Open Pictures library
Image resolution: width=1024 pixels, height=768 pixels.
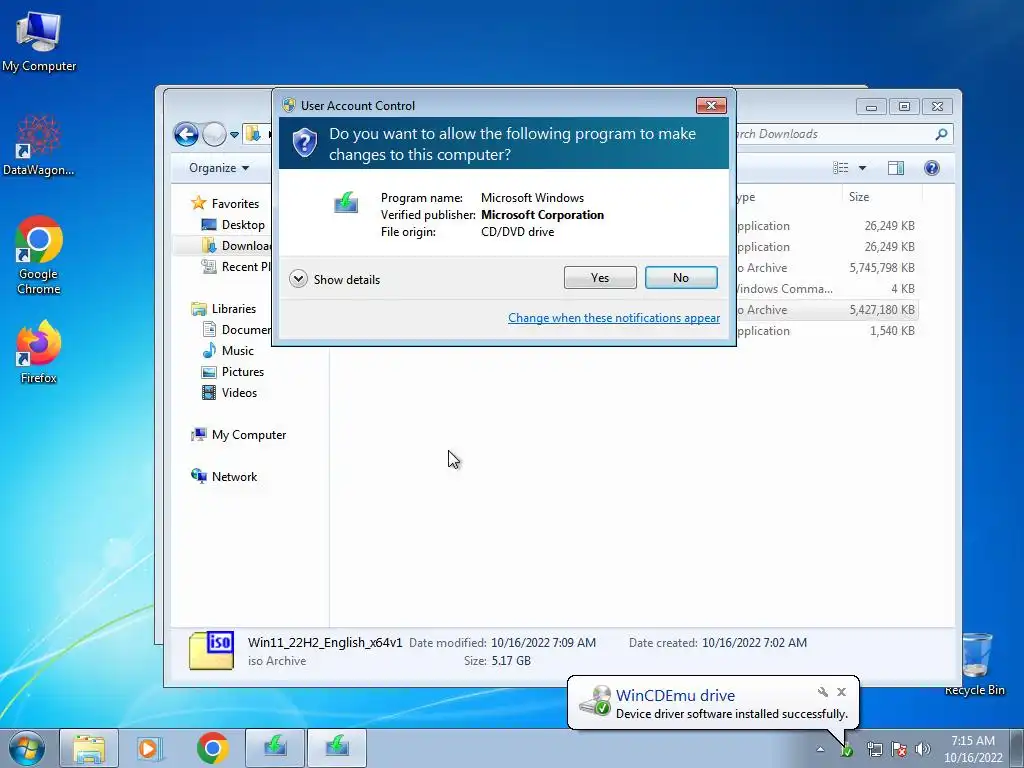click(233, 372)
